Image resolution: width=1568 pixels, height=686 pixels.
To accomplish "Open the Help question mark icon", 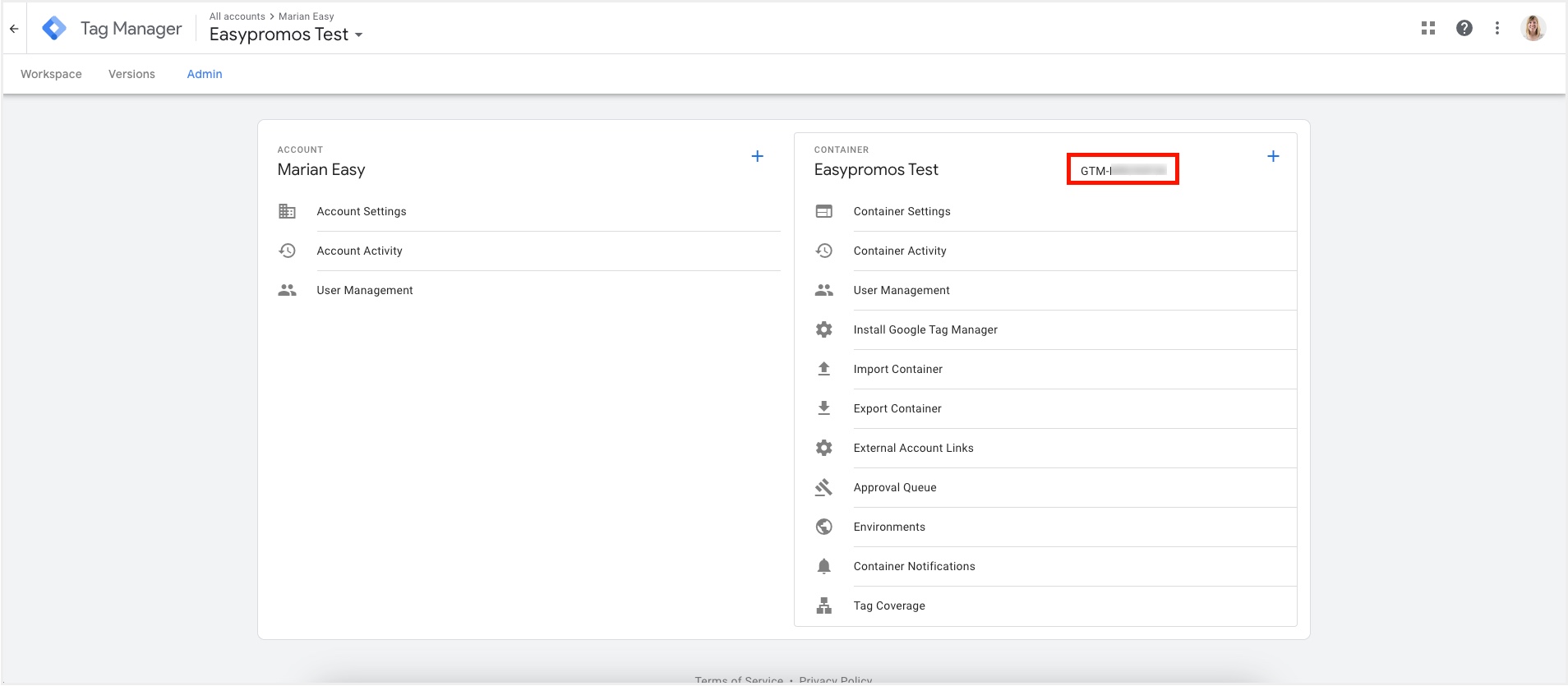I will click(x=1464, y=28).
